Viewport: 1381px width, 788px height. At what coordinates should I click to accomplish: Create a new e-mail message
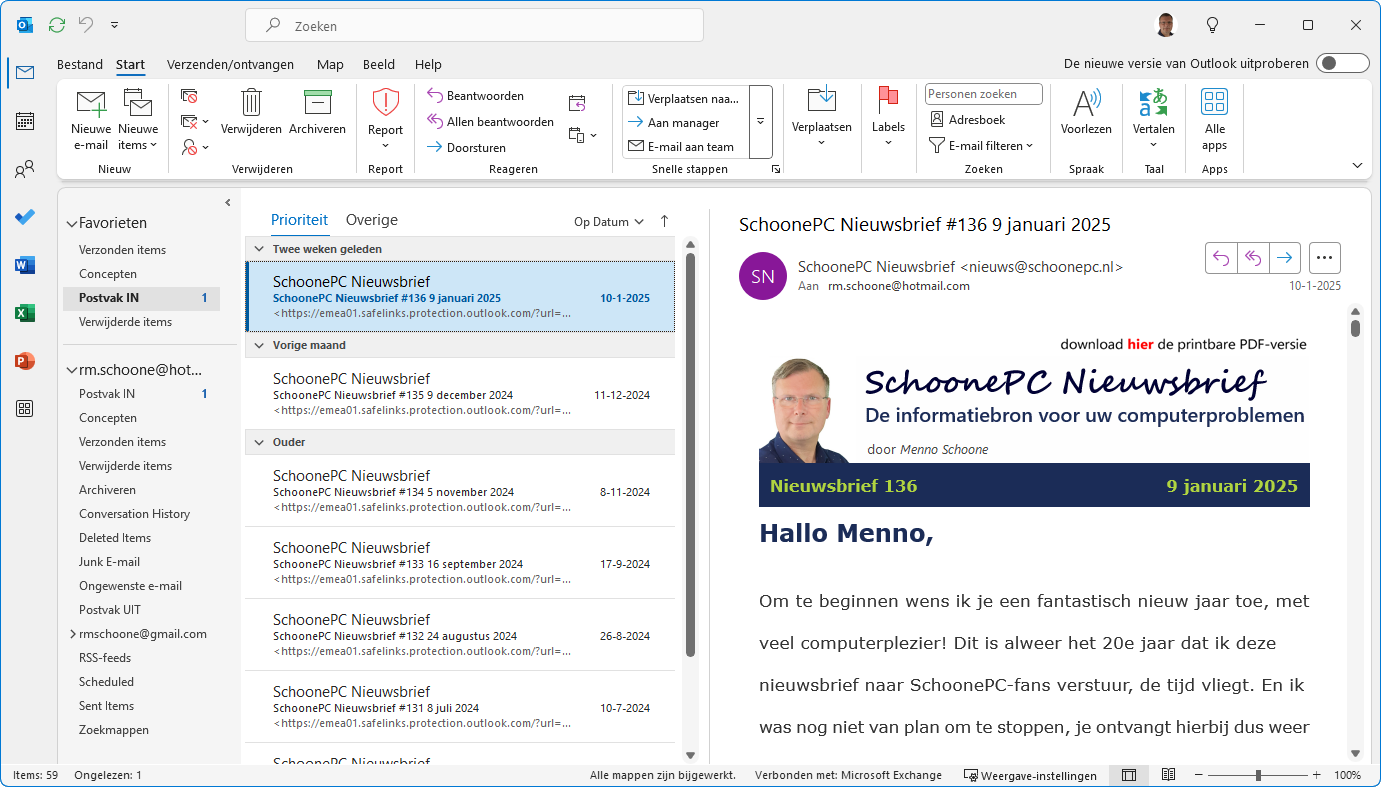pos(91,119)
